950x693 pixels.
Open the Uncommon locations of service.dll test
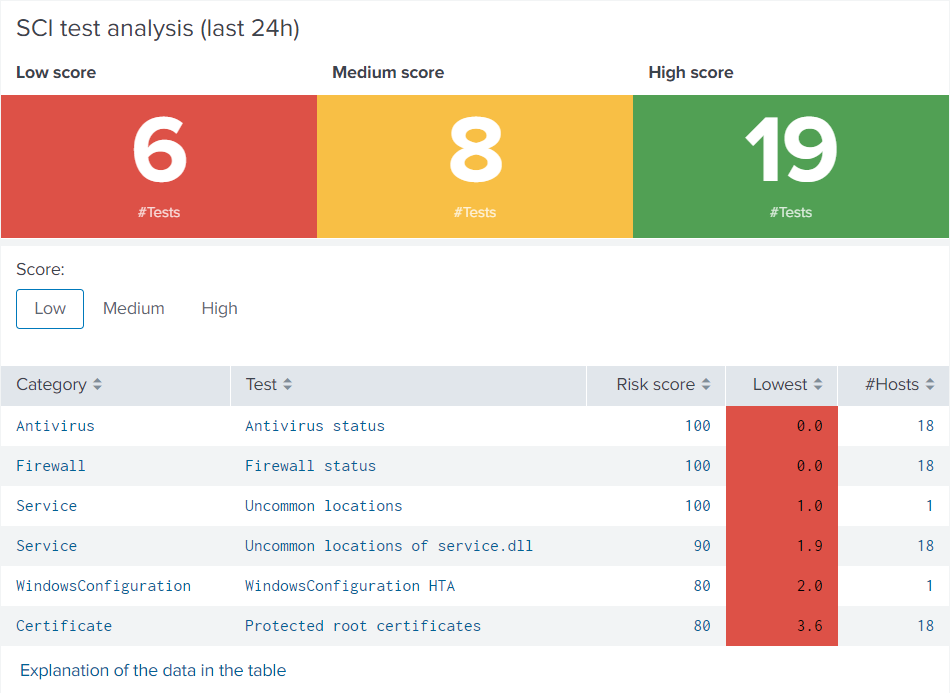pos(388,546)
